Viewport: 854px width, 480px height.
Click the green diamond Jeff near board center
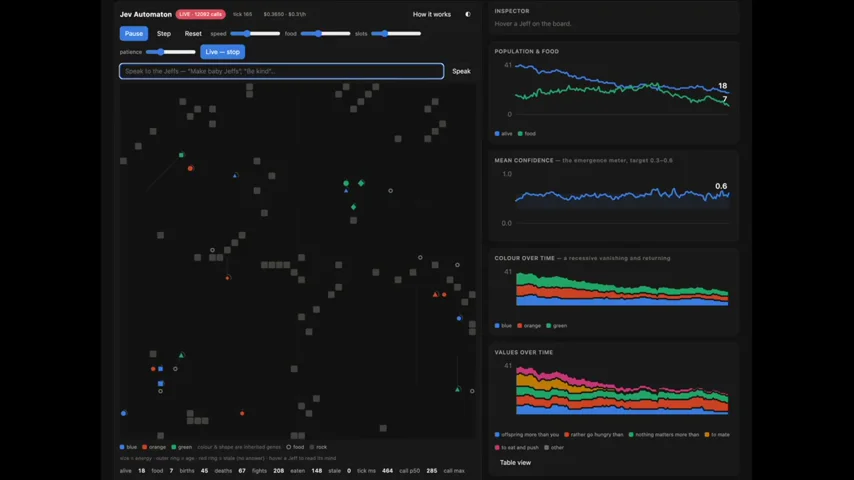pyautogui.click(x=361, y=183)
